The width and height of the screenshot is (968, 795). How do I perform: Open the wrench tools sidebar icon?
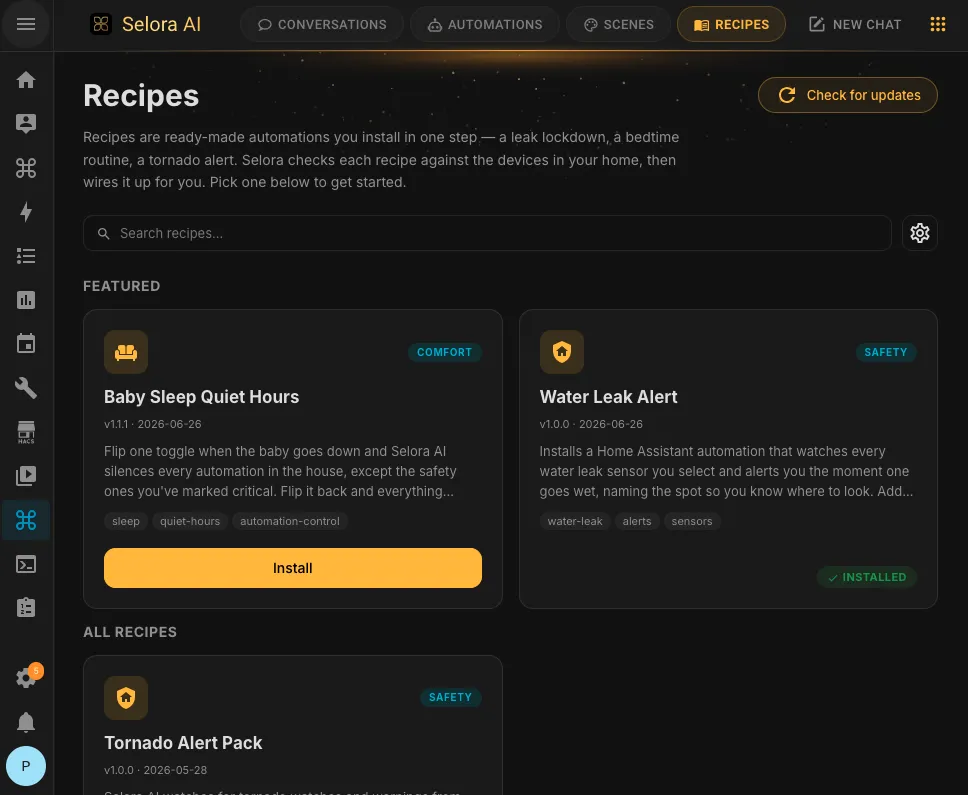pos(26,388)
